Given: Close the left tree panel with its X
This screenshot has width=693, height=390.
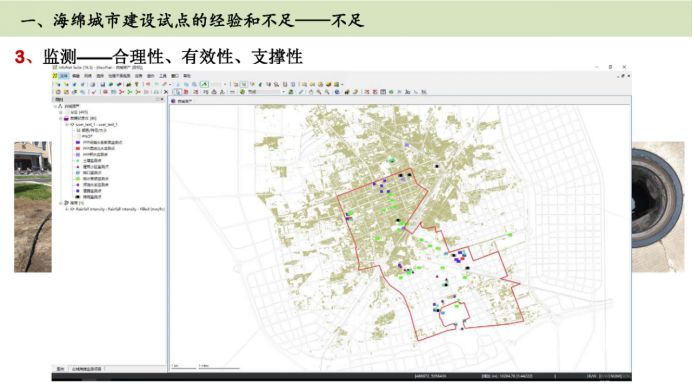Looking at the screenshot, I should click(x=162, y=99).
